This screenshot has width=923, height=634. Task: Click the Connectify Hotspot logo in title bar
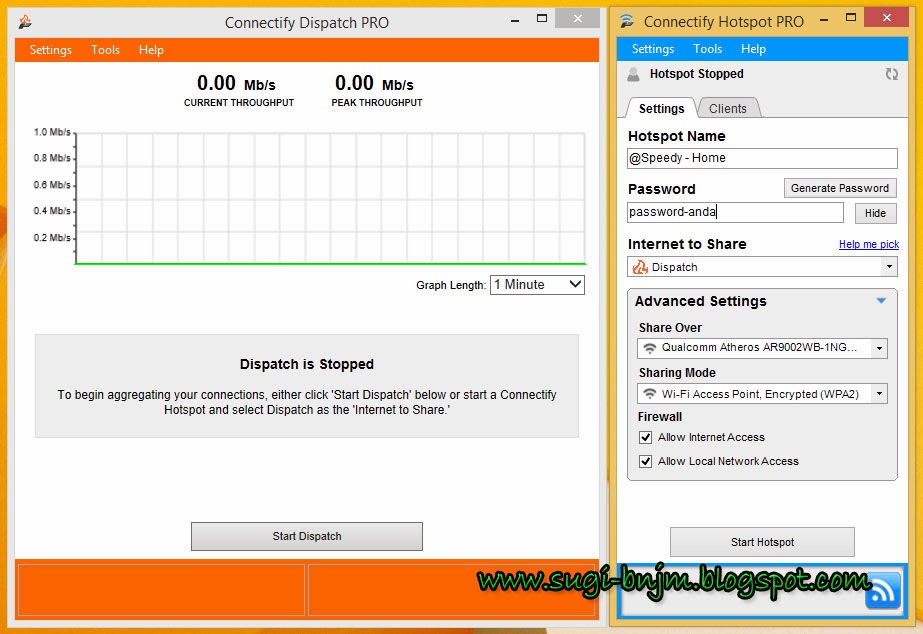coord(627,21)
